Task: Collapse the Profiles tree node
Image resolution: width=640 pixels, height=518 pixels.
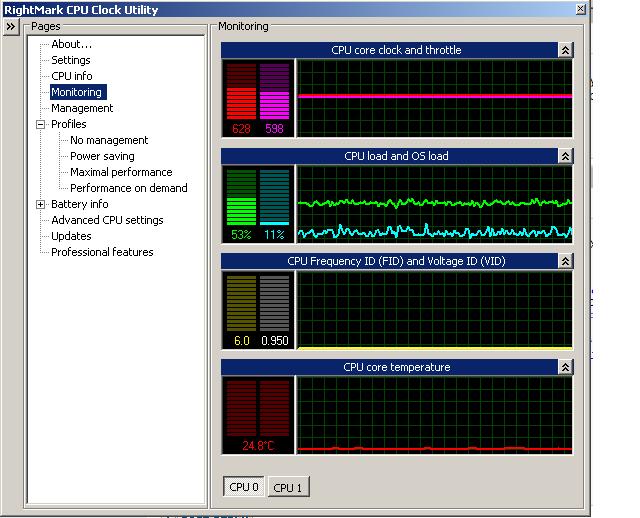Action: 40,124
